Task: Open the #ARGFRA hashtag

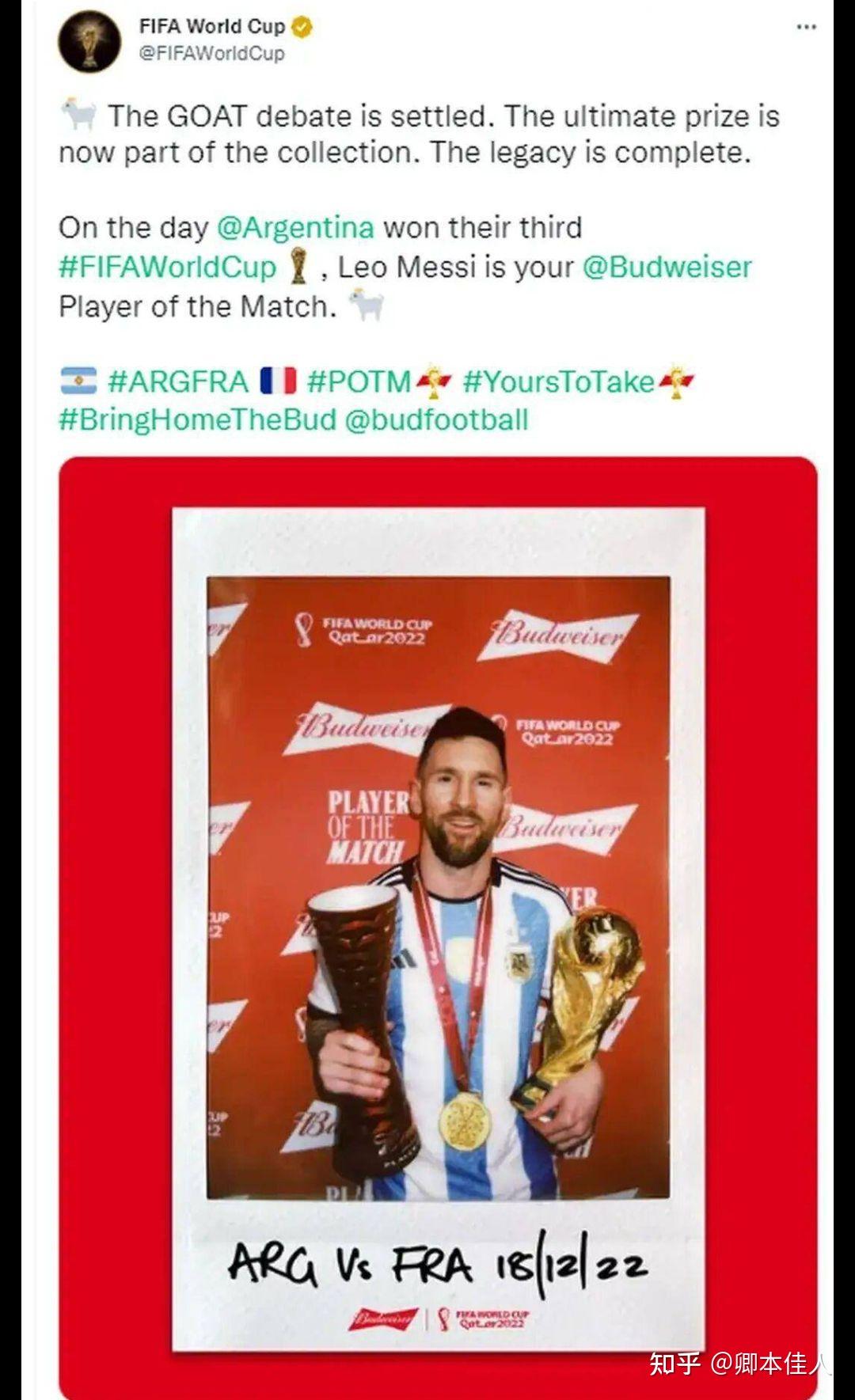Action: 178,381
